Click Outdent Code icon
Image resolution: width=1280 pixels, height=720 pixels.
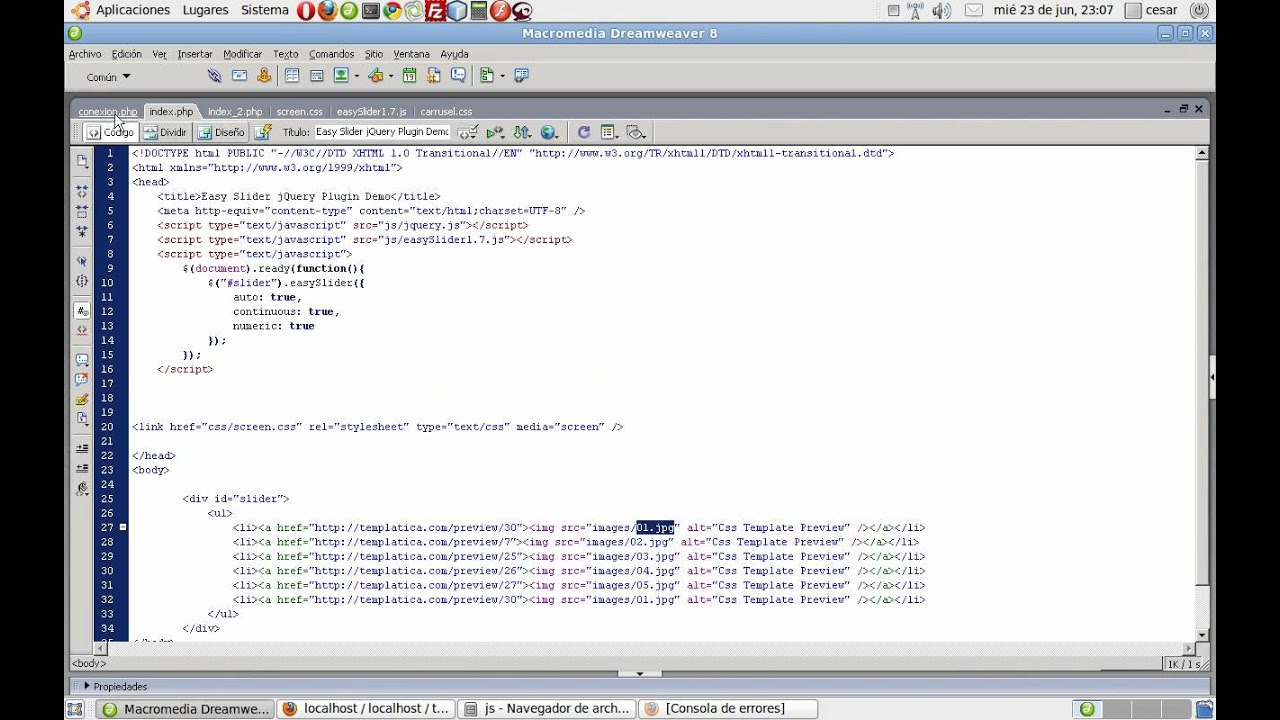click(82, 468)
